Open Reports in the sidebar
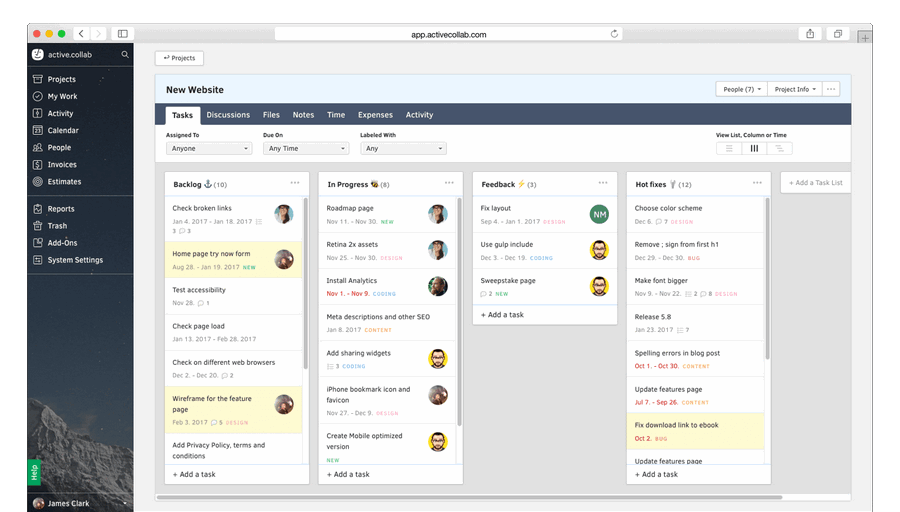This screenshot has width=900, height=512. (x=61, y=209)
